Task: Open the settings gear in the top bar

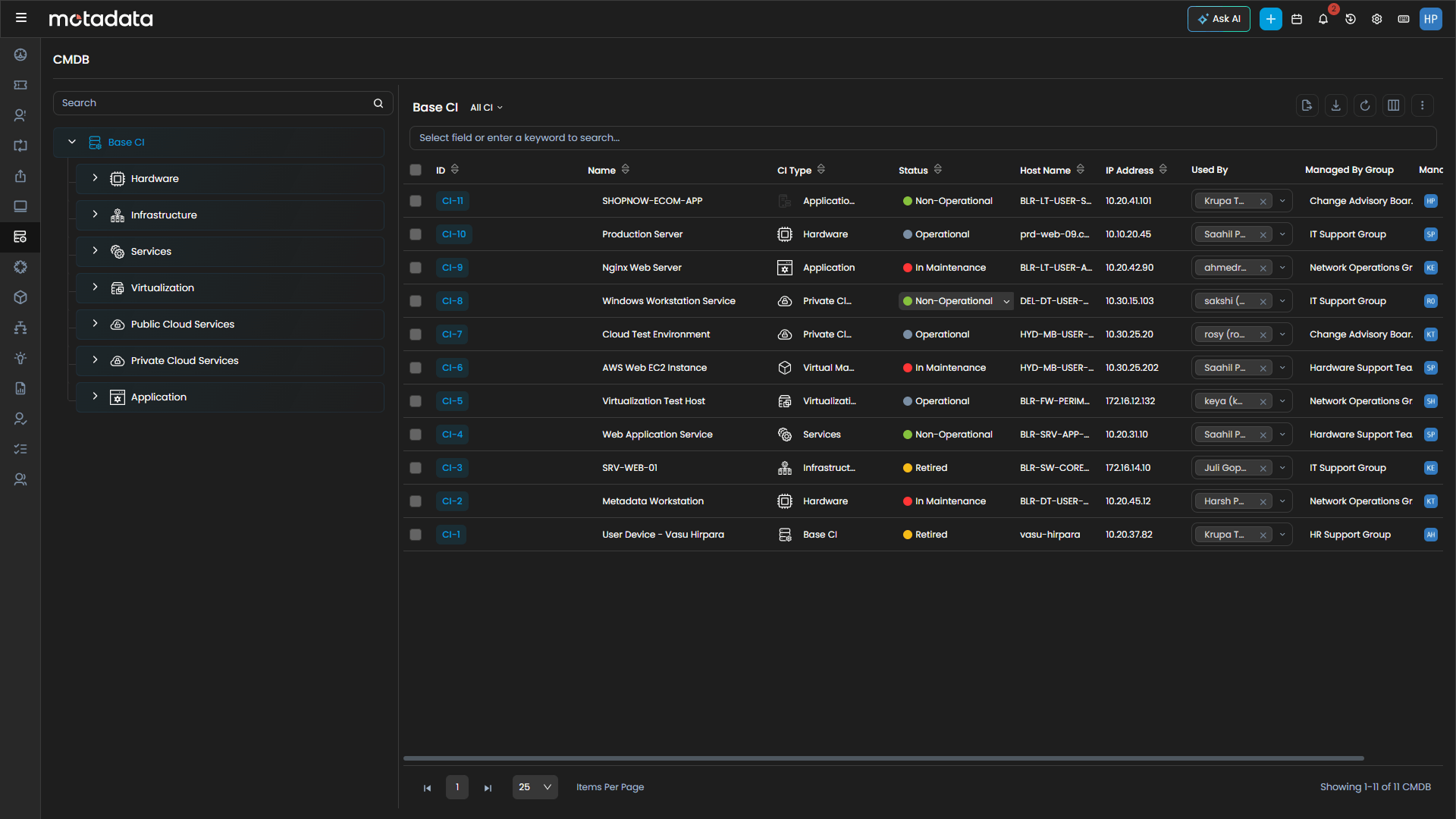Action: [x=1377, y=19]
